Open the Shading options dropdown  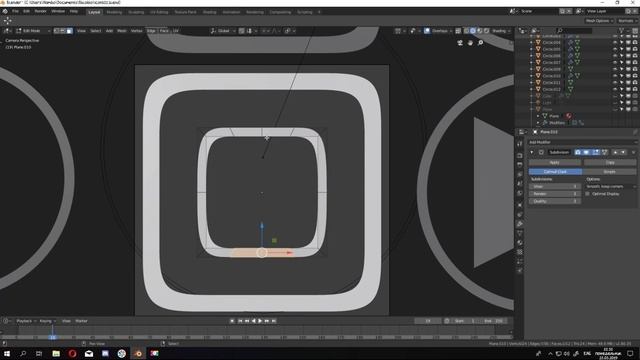pyautogui.click(x=501, y=31)
